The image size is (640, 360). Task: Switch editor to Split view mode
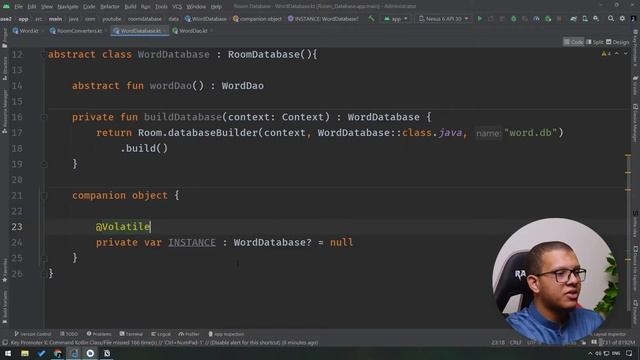click(595, 42)
